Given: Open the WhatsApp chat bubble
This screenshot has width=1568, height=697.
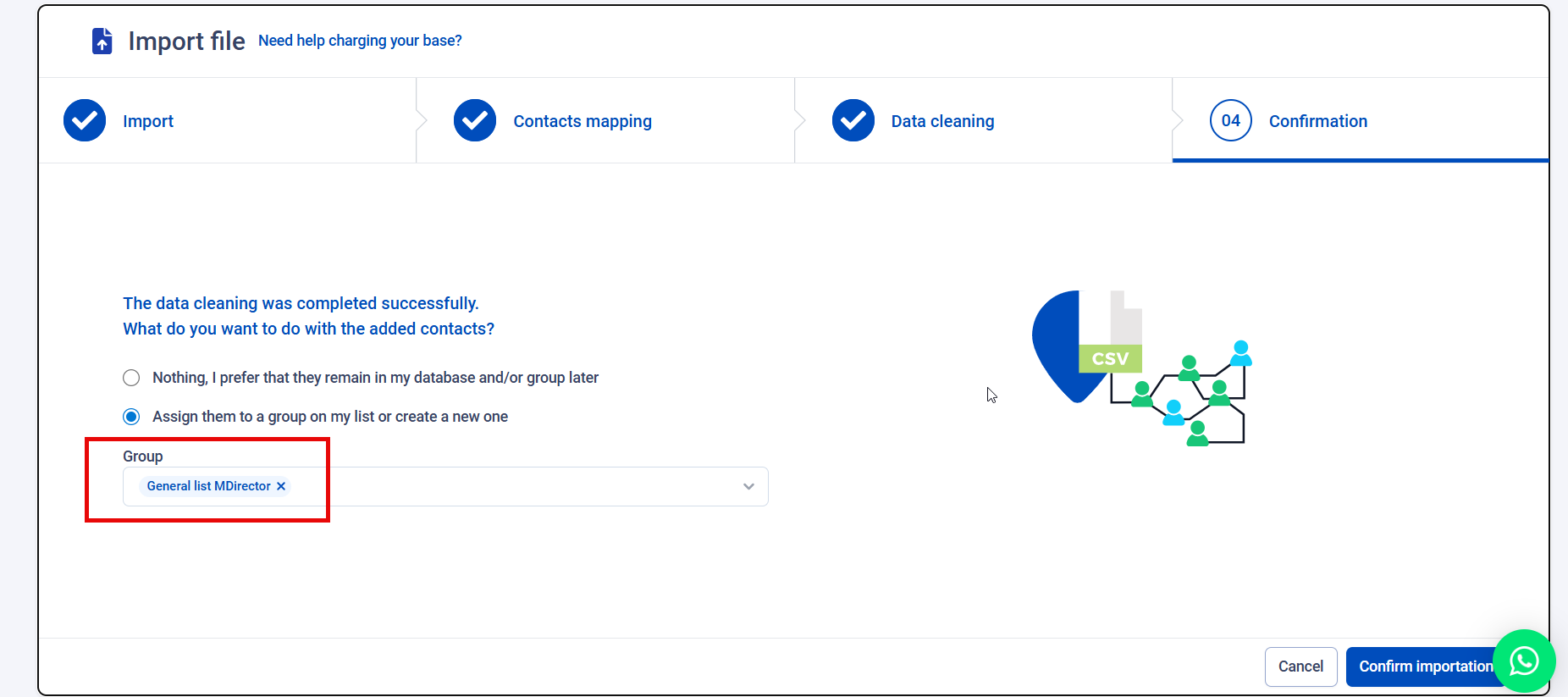Looking at the screenshot, I should pyautogui.click(x=1524, y=661).
